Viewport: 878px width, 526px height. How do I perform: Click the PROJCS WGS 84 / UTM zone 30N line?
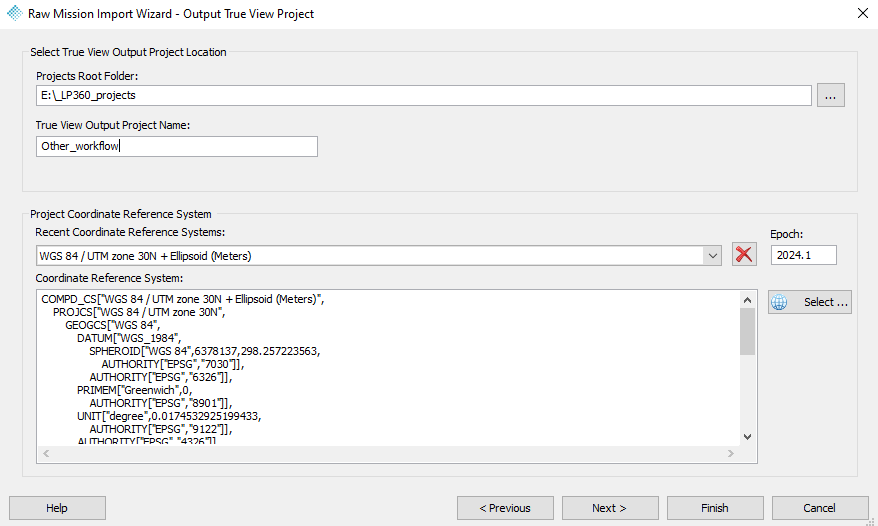point(139,312)
